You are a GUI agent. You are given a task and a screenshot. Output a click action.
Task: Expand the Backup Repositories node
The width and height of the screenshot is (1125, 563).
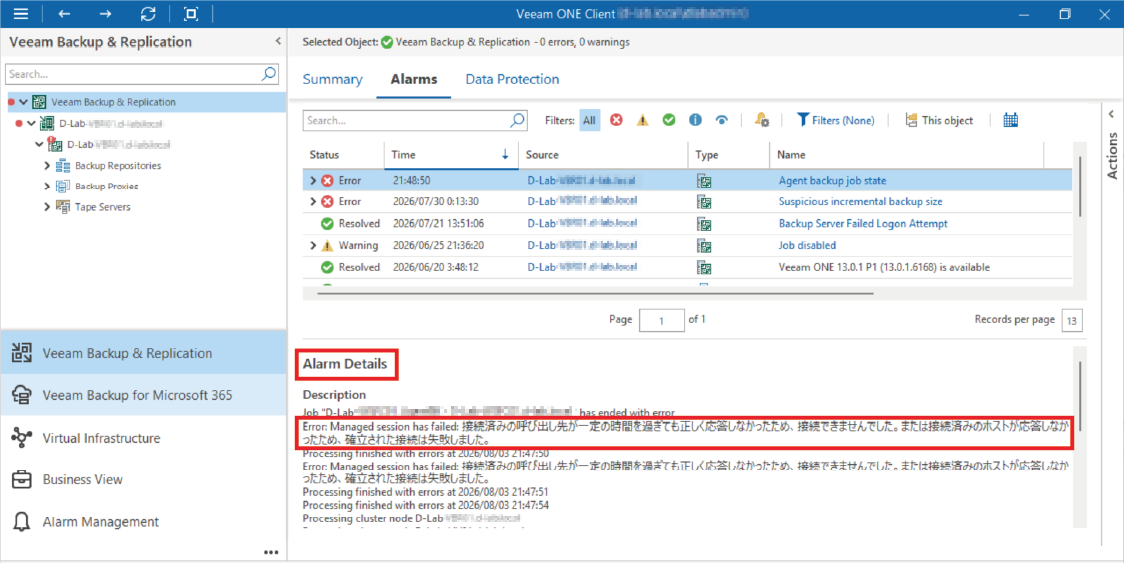pos(47,166)
